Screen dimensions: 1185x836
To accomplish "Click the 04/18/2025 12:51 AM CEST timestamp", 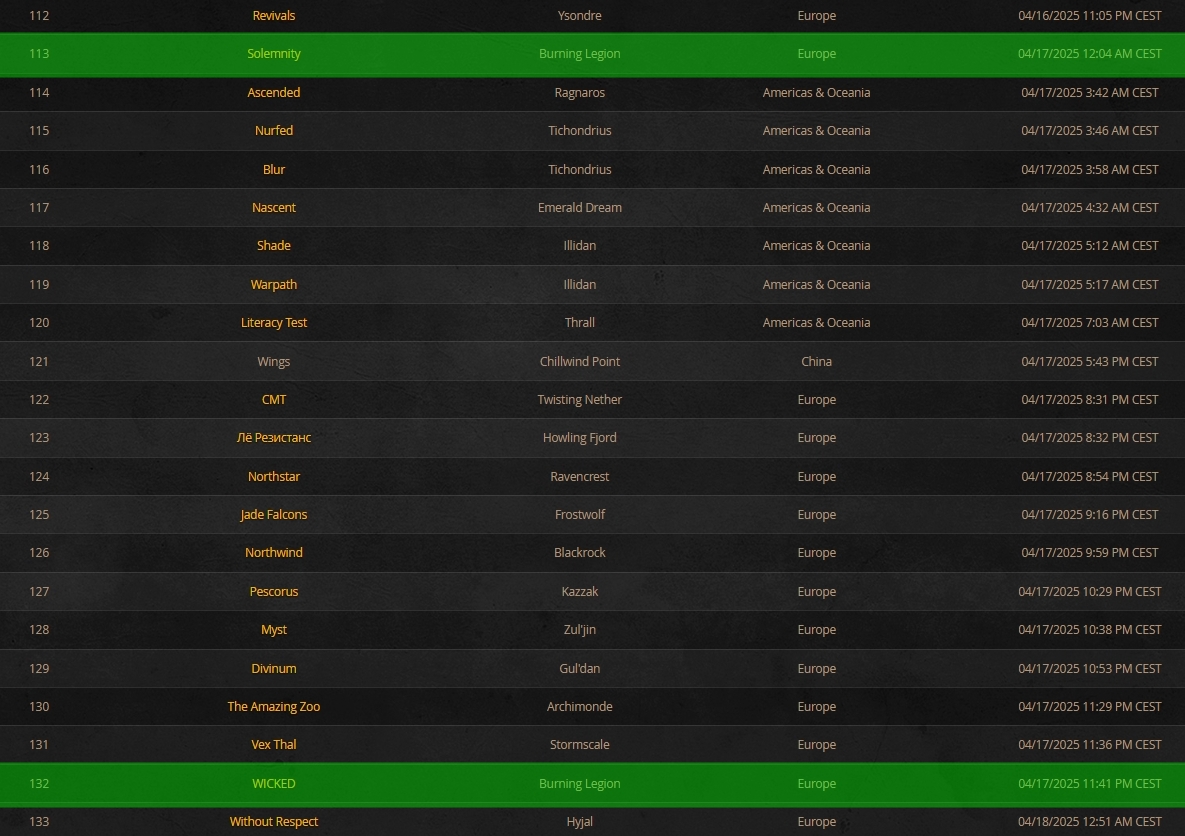I will click(1090, 822).
